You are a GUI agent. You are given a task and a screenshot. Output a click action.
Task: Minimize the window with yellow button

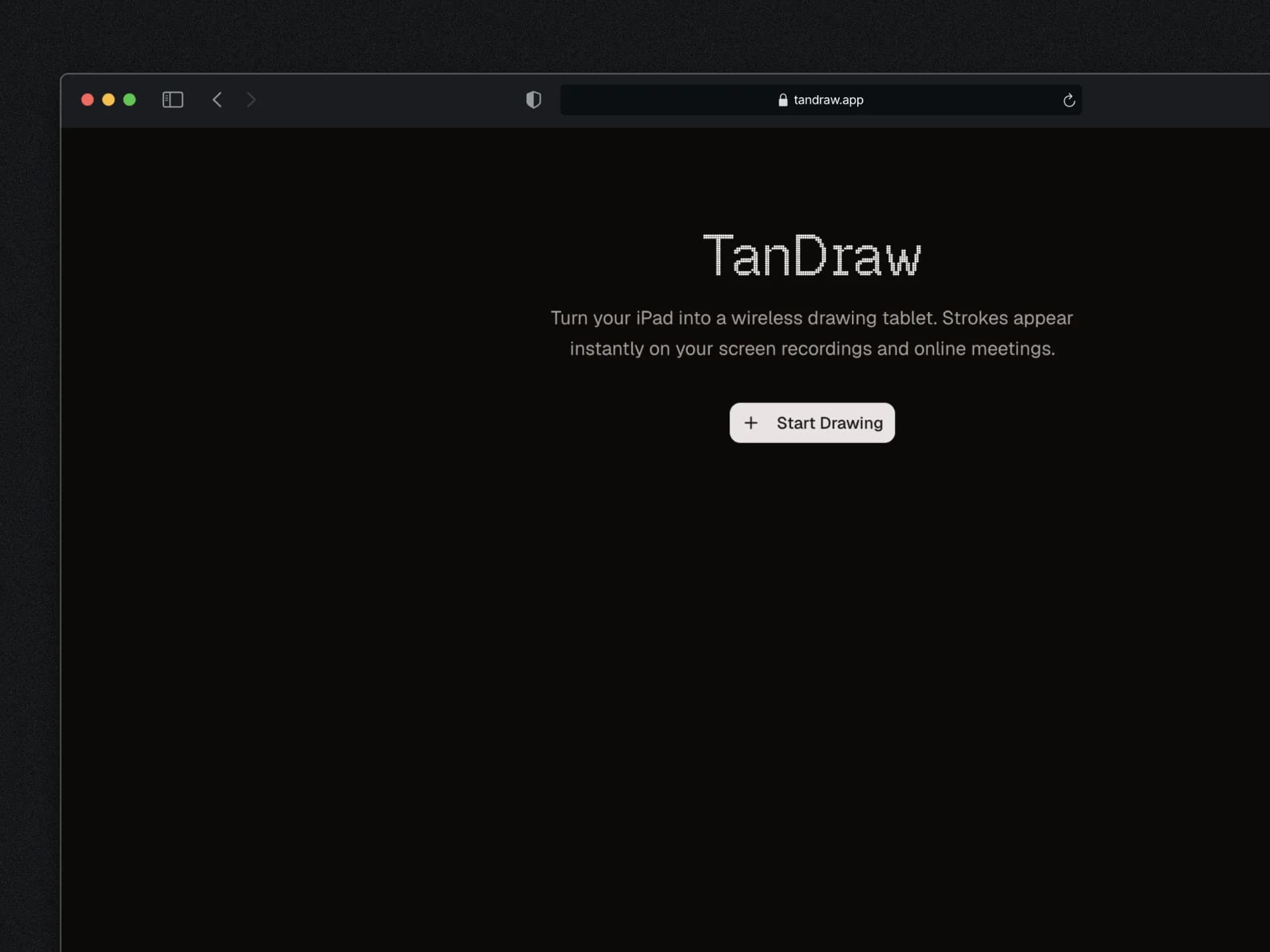[108, 100]
